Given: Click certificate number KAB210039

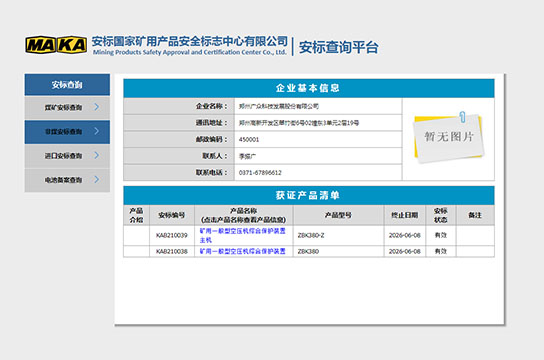Looking at the screenshot, I should 172,235.
